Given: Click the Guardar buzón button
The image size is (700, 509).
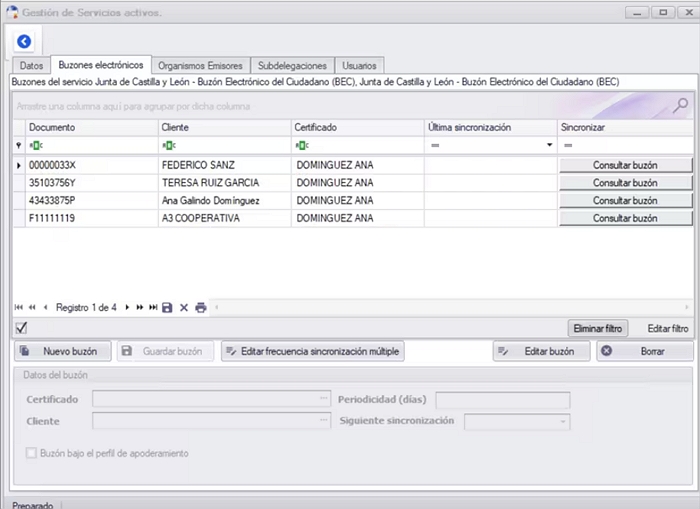Looking at the screenshot, I should [165, 351].
